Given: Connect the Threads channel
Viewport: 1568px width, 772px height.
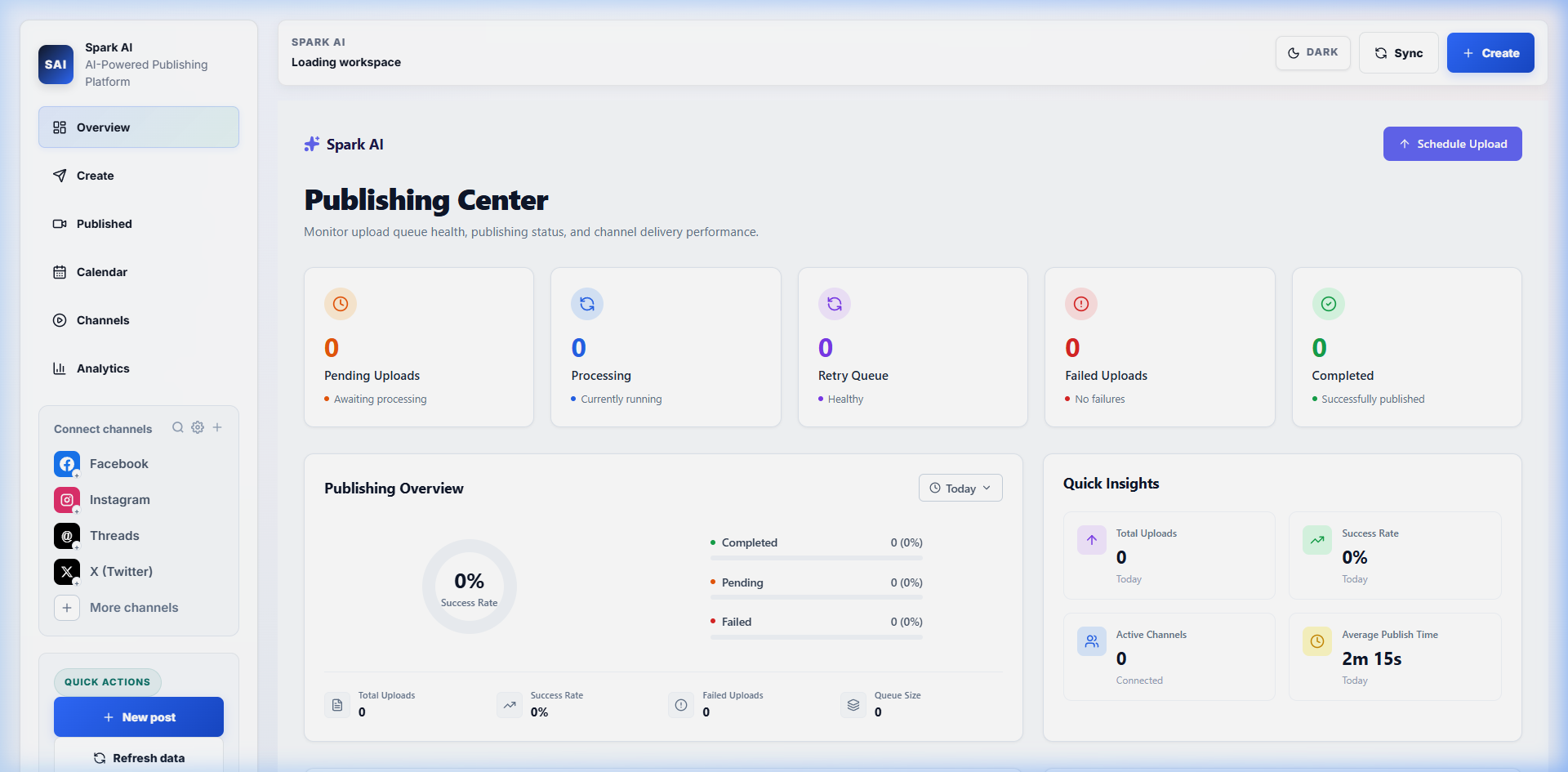Looking at the screenshot, I should pos(139,536).
